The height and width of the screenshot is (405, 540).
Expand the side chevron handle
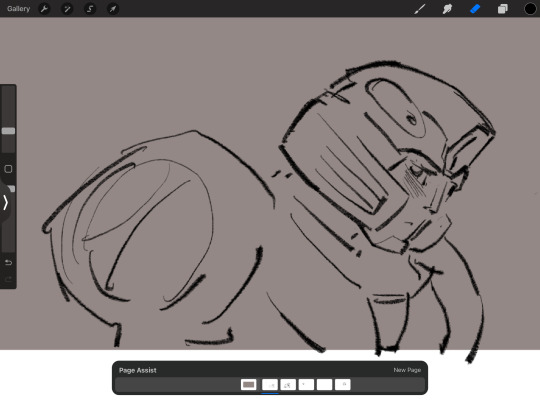click(x=5, y=202)
